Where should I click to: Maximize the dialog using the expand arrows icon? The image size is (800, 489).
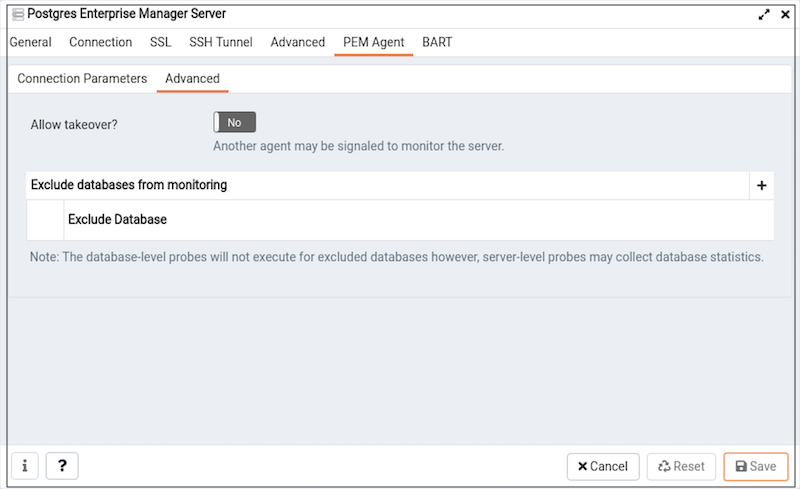click(x=764, y=15)
